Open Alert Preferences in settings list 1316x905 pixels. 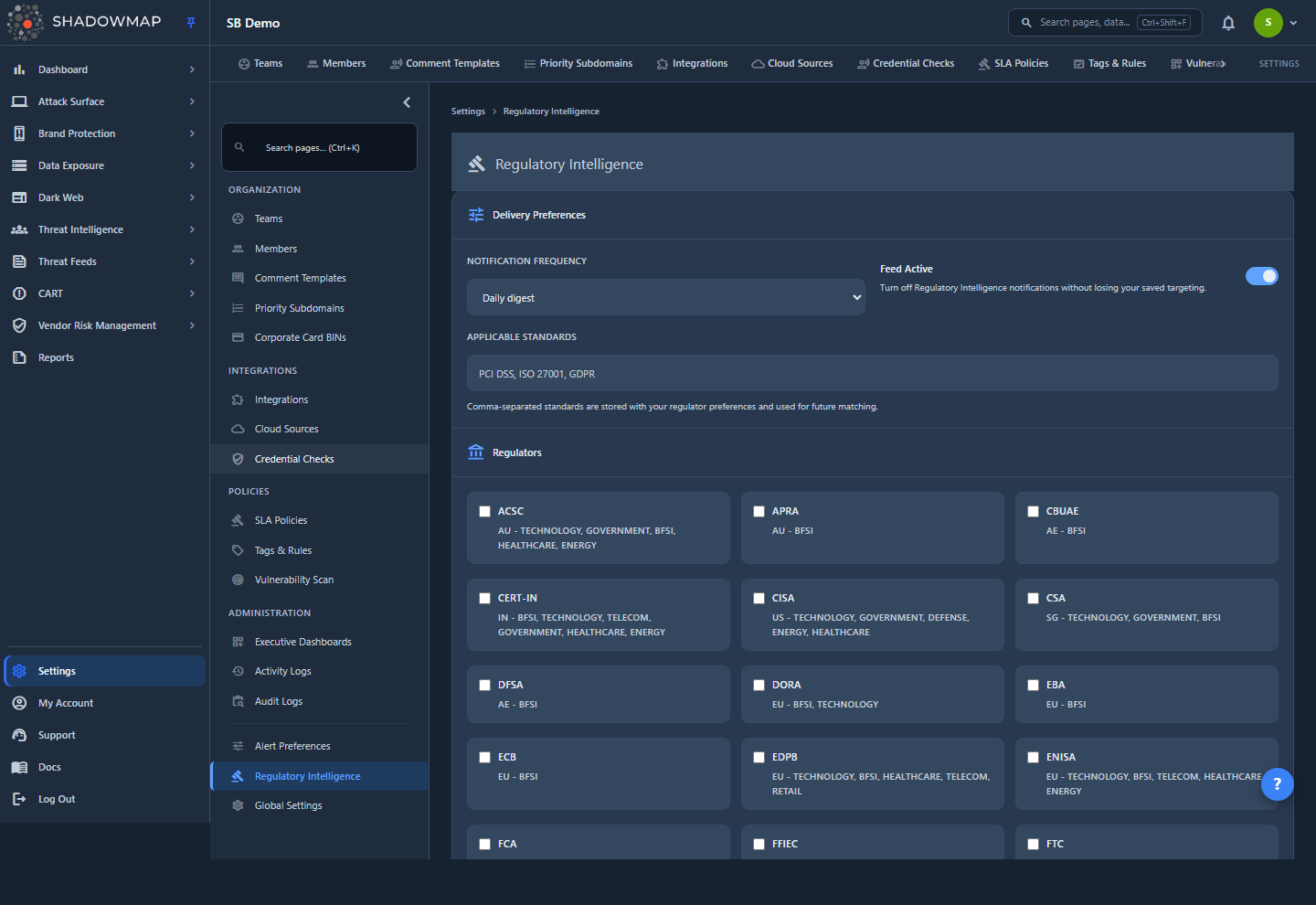[319, 746]
